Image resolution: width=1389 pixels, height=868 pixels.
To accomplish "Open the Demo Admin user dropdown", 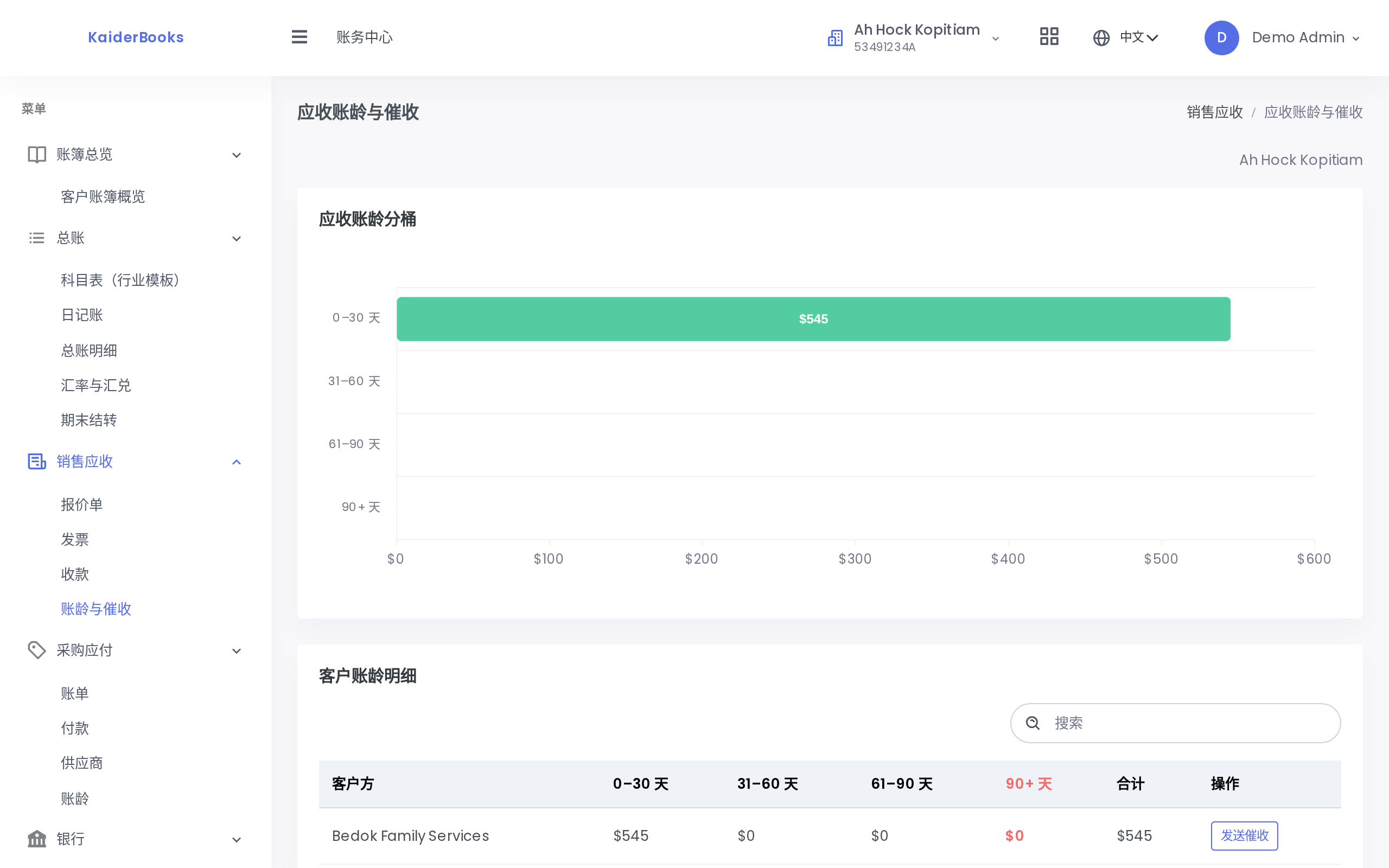I will tap(1282, 38).
